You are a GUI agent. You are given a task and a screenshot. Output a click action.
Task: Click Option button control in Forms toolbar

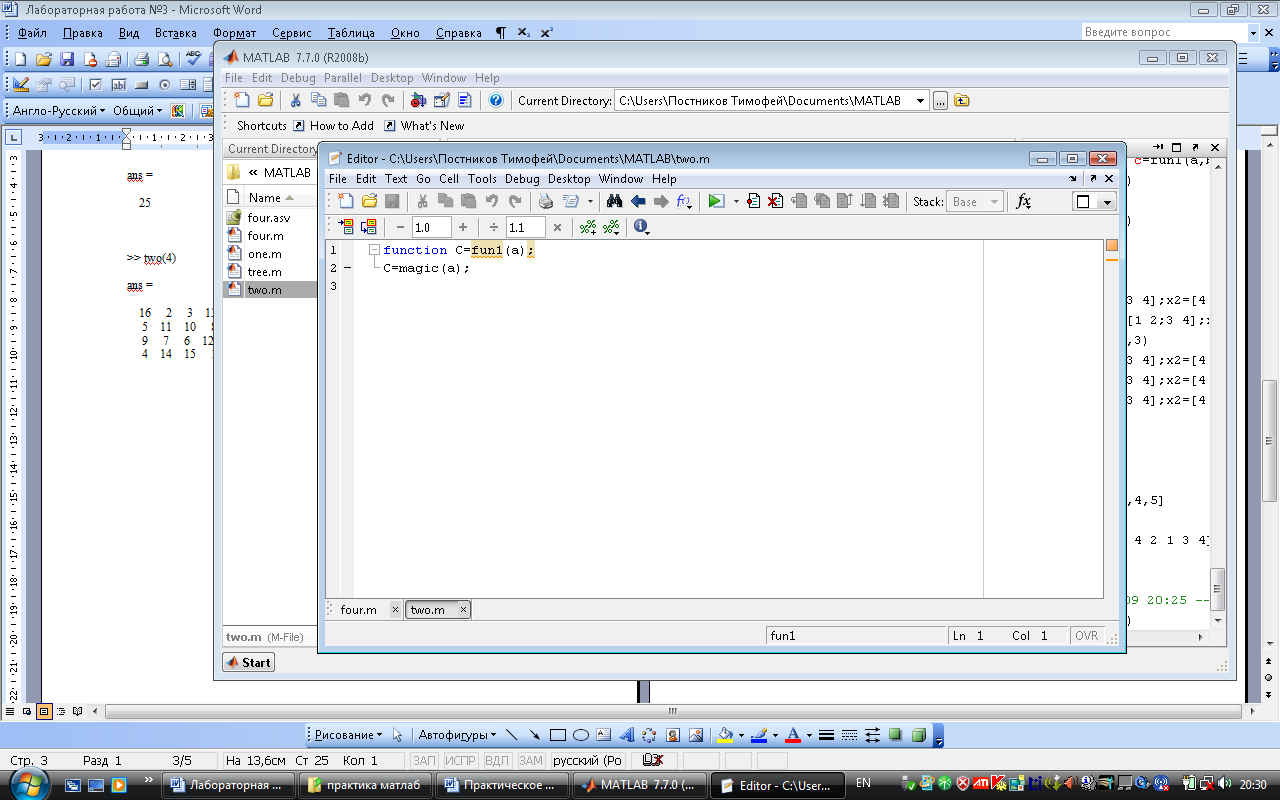(x=165, y=85)
